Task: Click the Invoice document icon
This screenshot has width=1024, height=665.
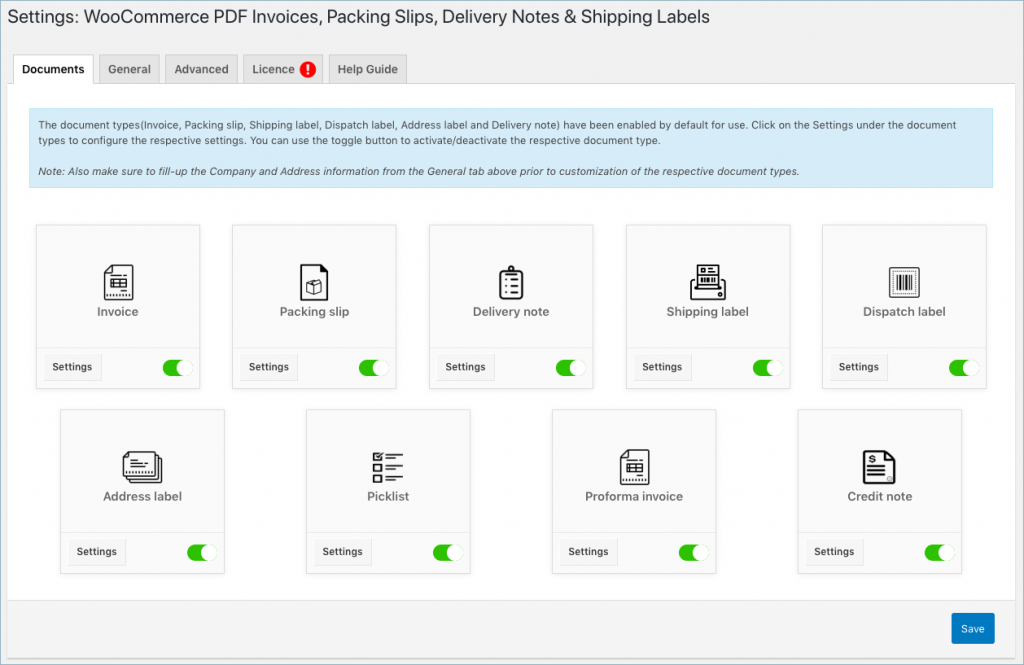Action: pos(118,282)
